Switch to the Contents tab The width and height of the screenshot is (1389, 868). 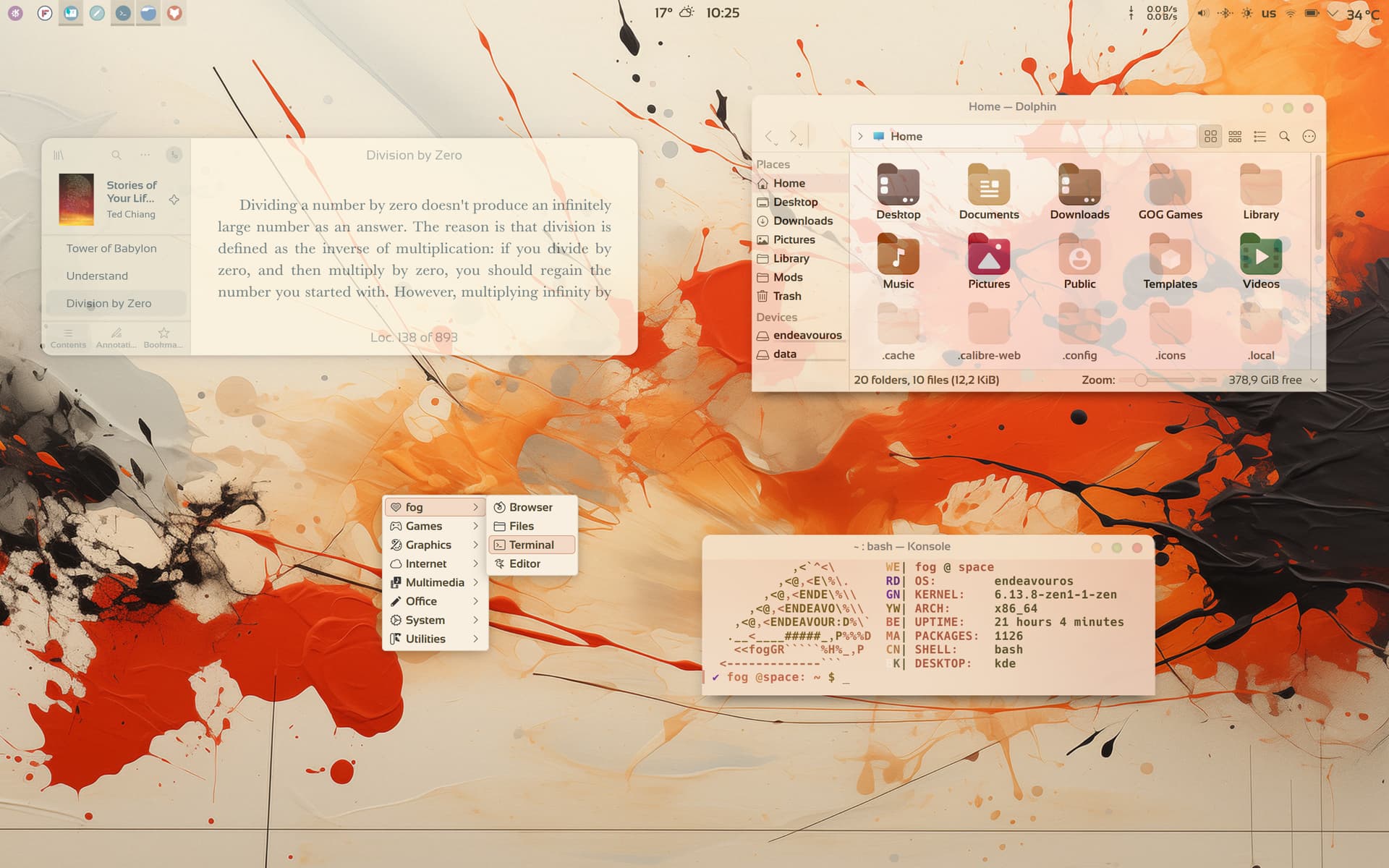coord(68,338)
